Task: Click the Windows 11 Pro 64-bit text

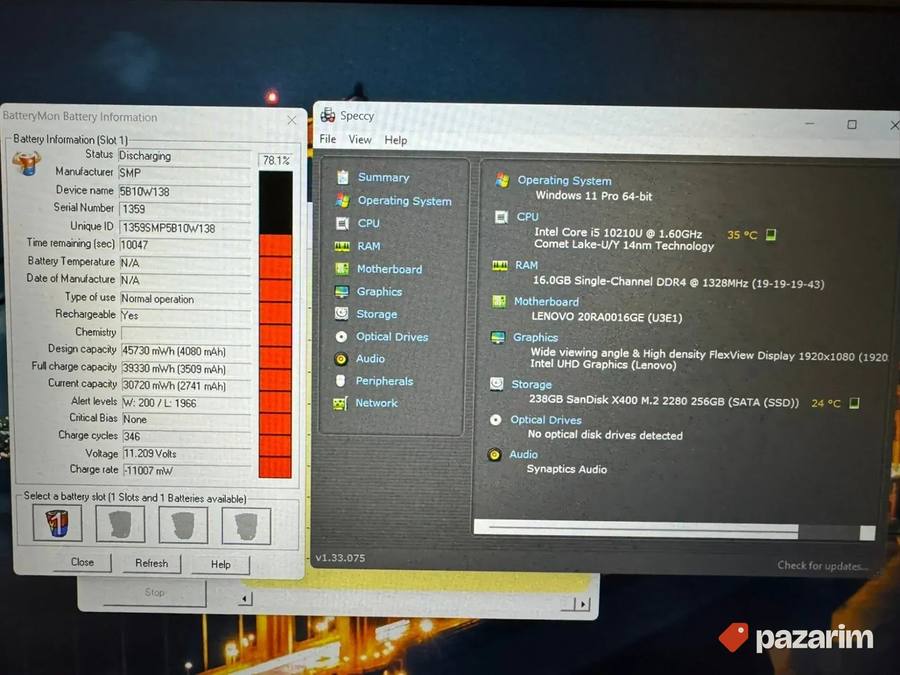Action: point(593,196)
